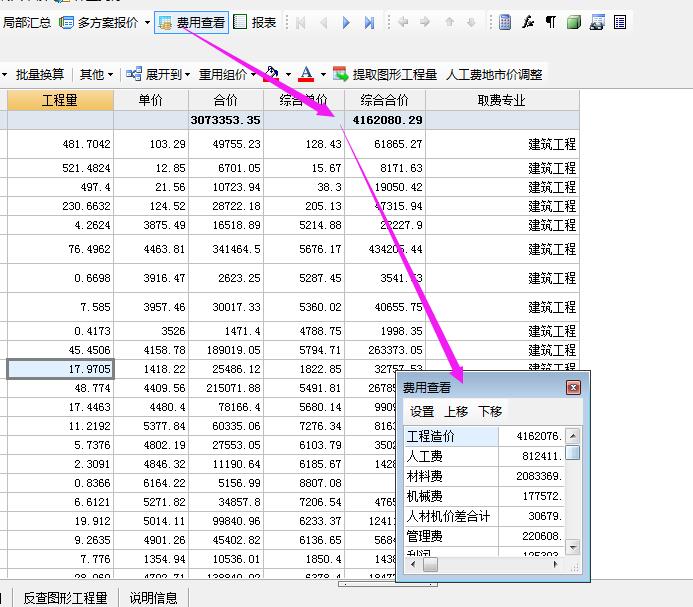693x607 pixels.
Task: Click 下移 in 费用查看 window
Action: pos(490,412)
